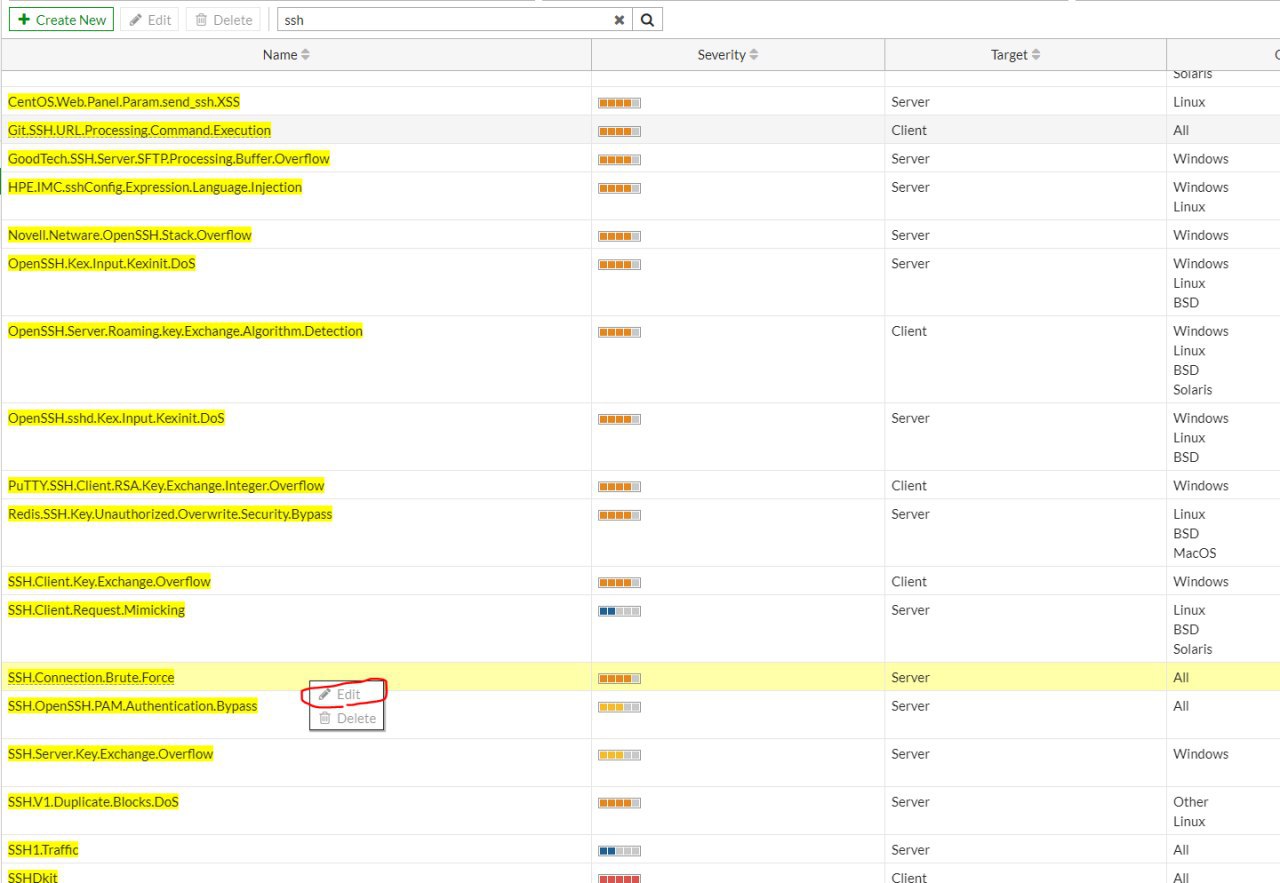Viewport: 1280px width, 883px height.
Task: Select CentOS.Web.Panel.Param.send_ssh.XSS signature
Action: pos(124,102)
